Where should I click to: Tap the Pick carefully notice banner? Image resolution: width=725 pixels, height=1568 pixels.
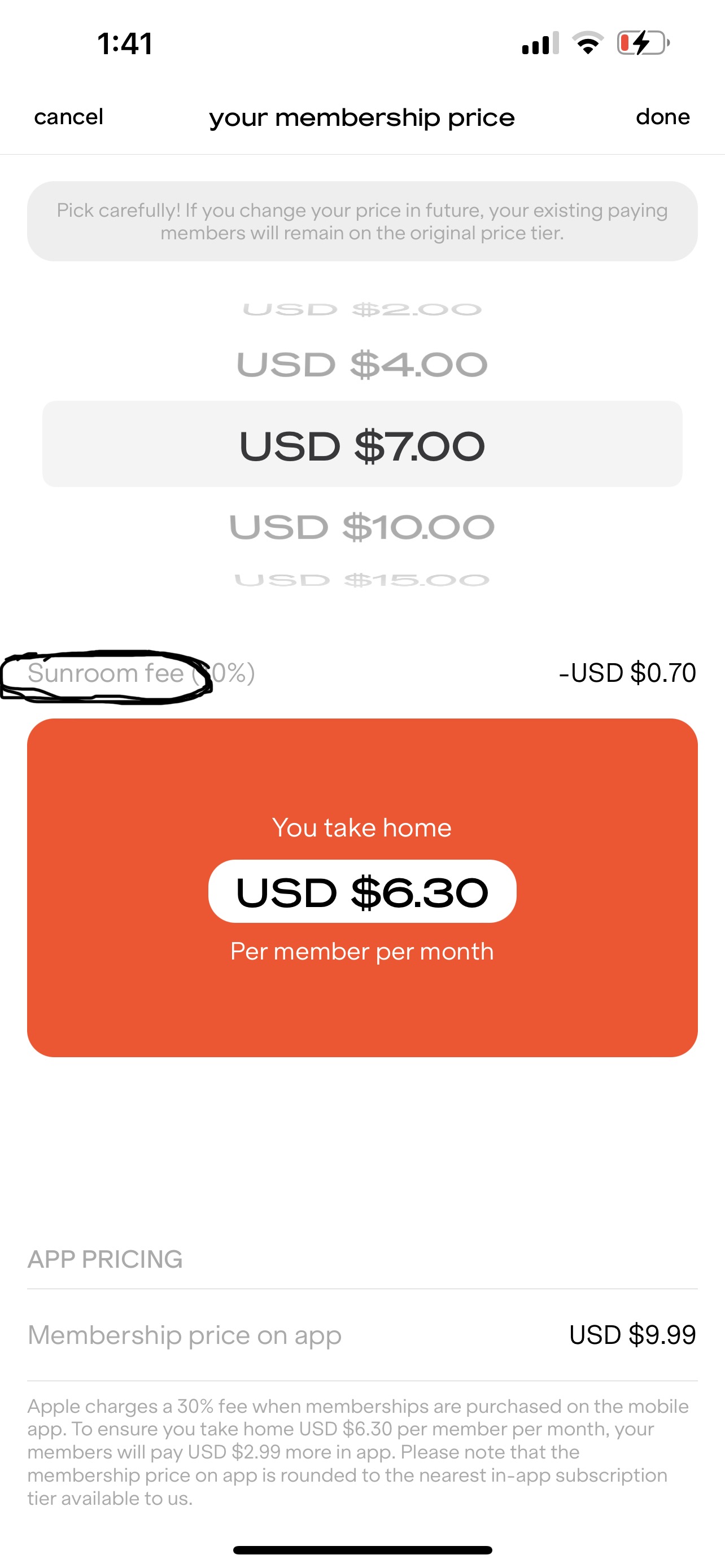click(x=362, y=221)
